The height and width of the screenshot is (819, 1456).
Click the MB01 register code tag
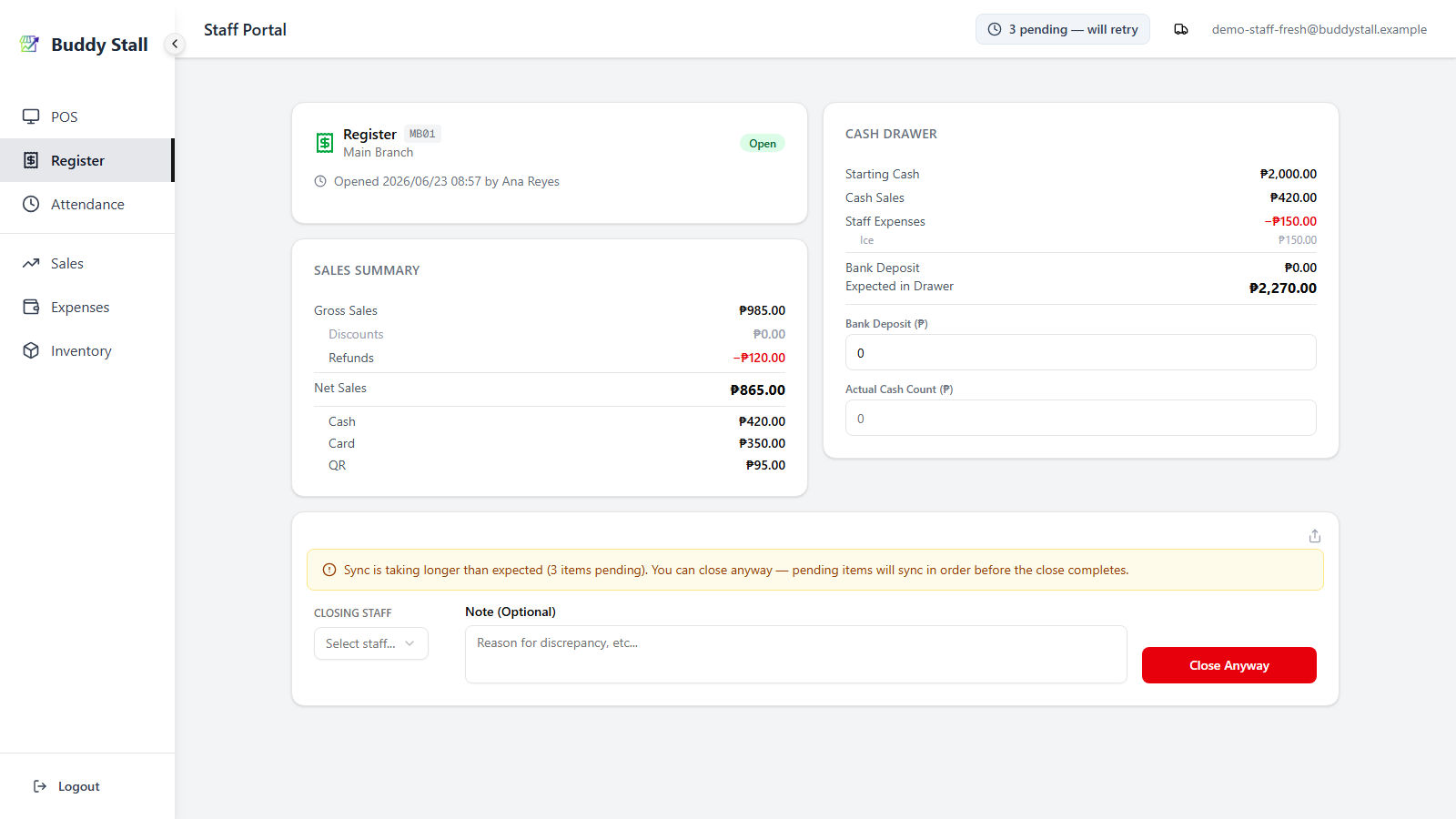click(x=422, y=134)
